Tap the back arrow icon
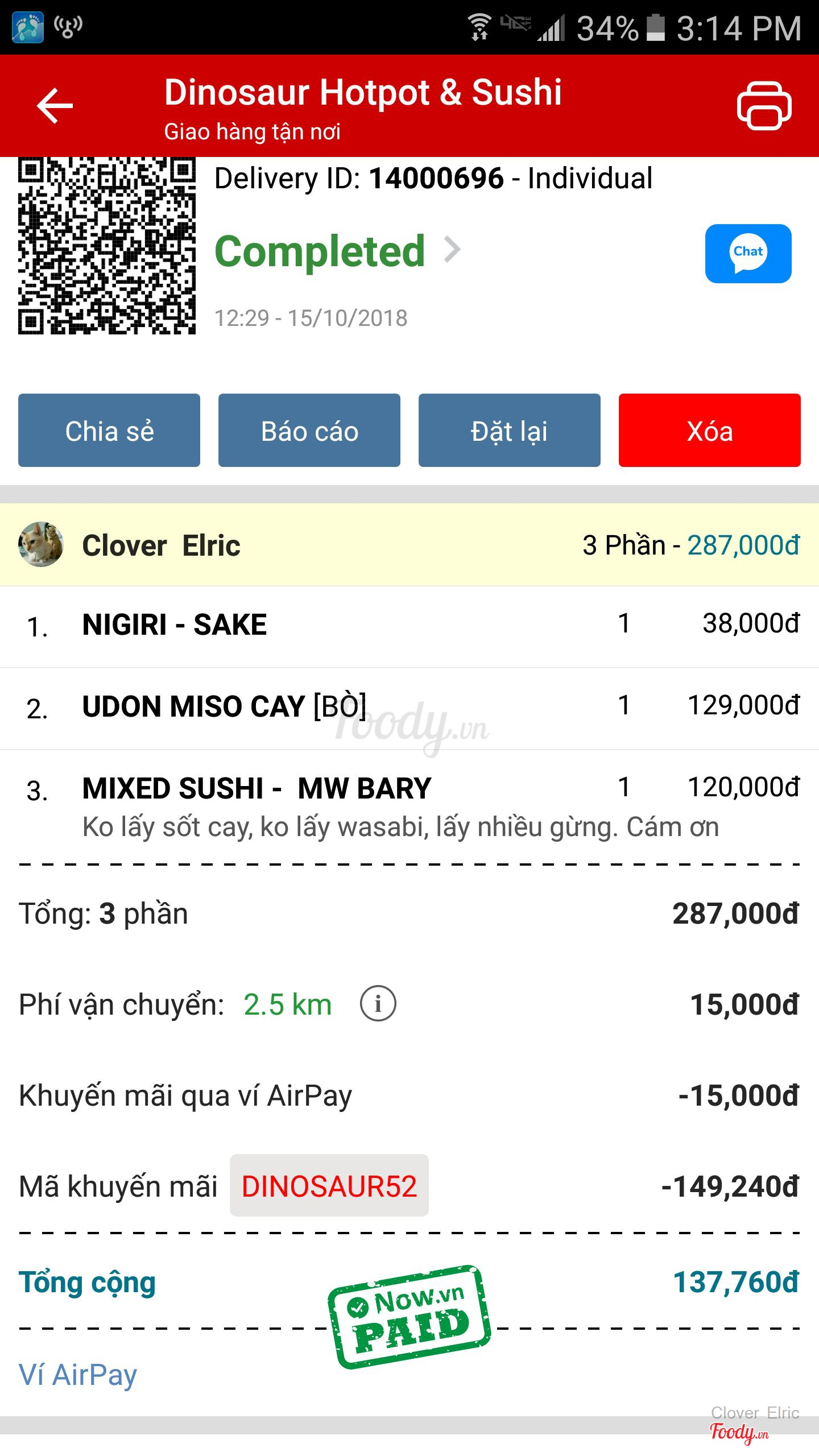Image resolution: width=819 pixels, height=1456 pixels. (x=55, y=106)
